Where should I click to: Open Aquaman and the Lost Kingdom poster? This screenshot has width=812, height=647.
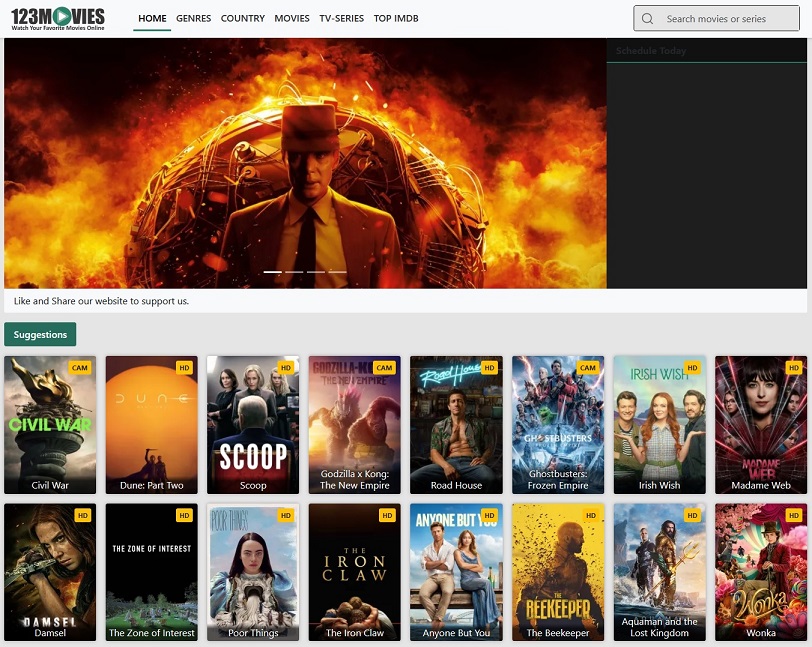660,572
